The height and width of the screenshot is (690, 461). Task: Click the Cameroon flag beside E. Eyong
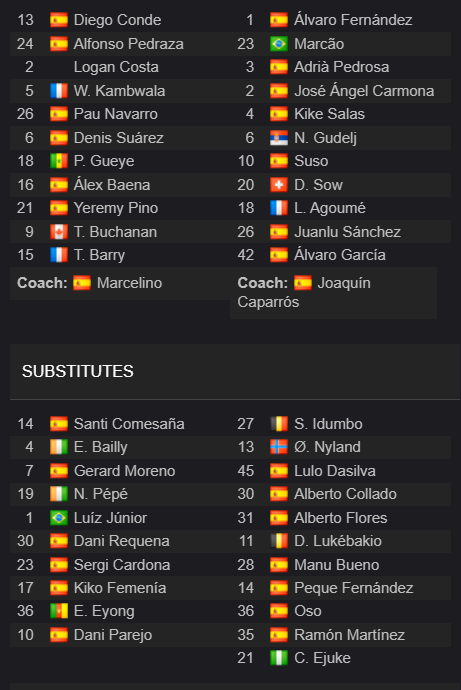59,611
